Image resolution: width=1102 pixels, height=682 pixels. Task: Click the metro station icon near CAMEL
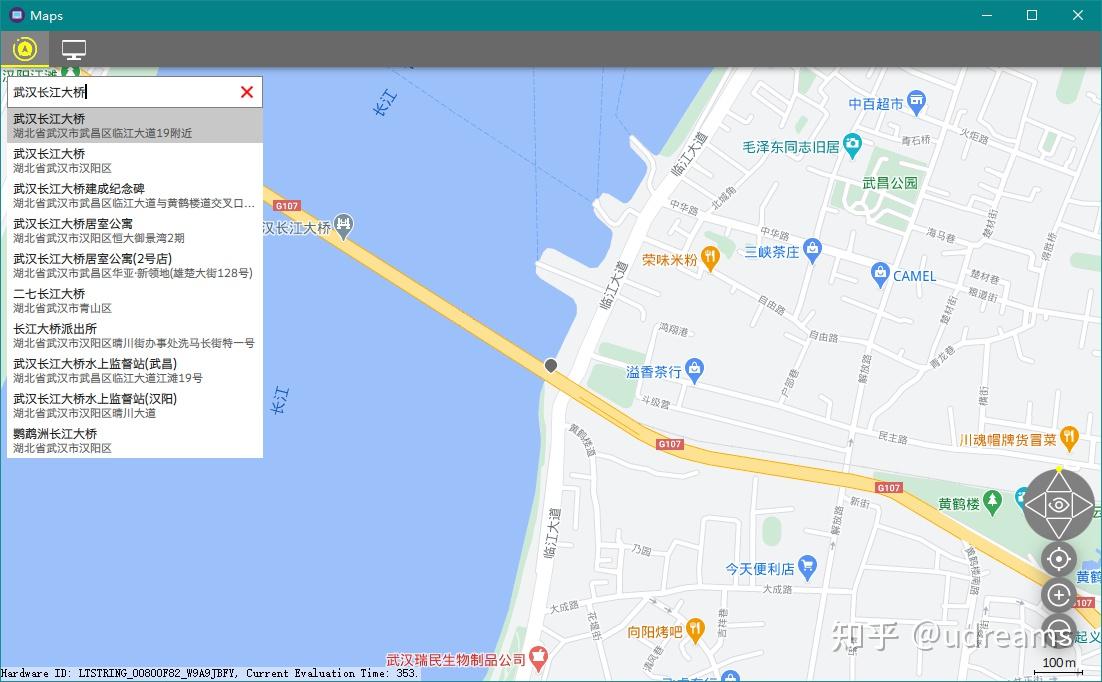click(x=879, y=273)
